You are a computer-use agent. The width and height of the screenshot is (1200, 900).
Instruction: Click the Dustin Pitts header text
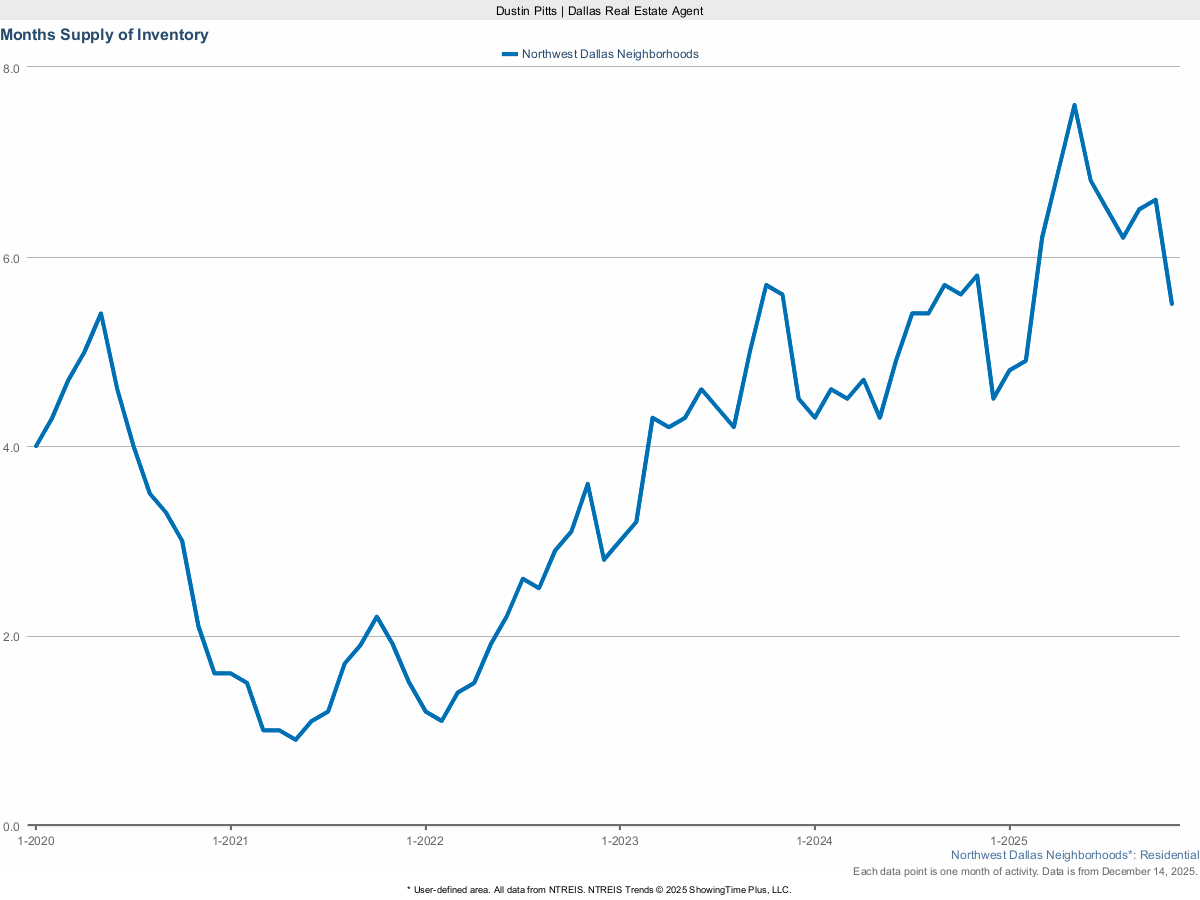coord(600,10)
